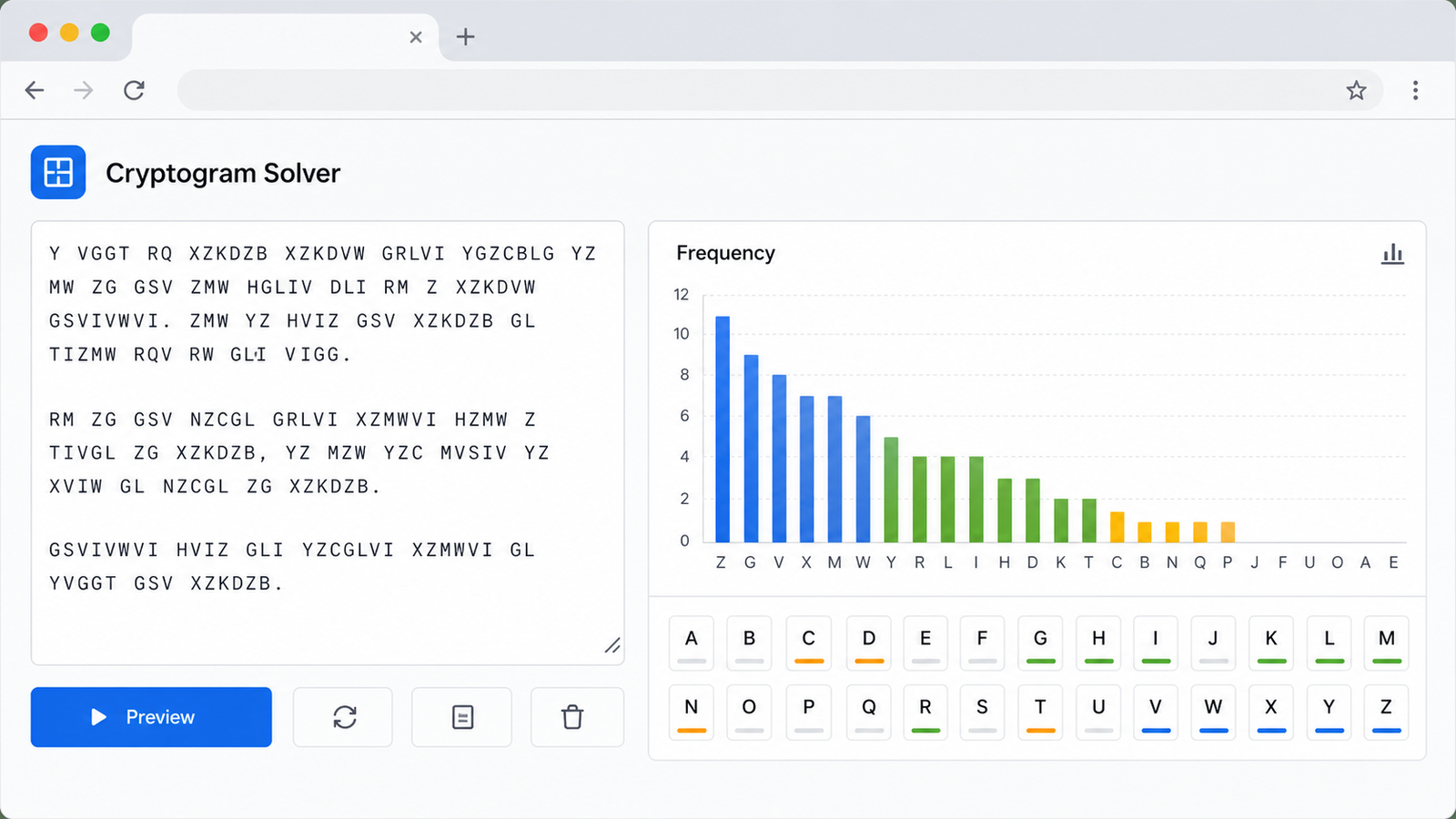Select letter key J
This screenshot has width=1456, height=819.
click(1213, 643)
